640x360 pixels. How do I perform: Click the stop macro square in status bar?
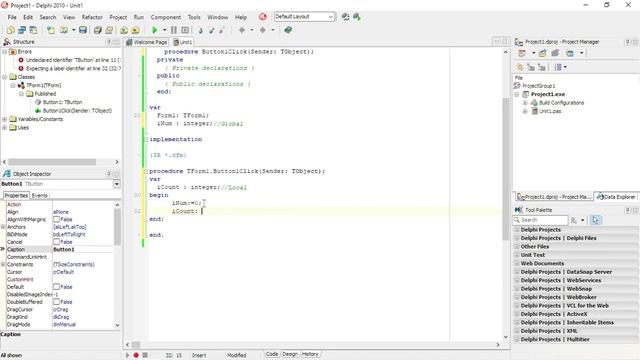145,355
